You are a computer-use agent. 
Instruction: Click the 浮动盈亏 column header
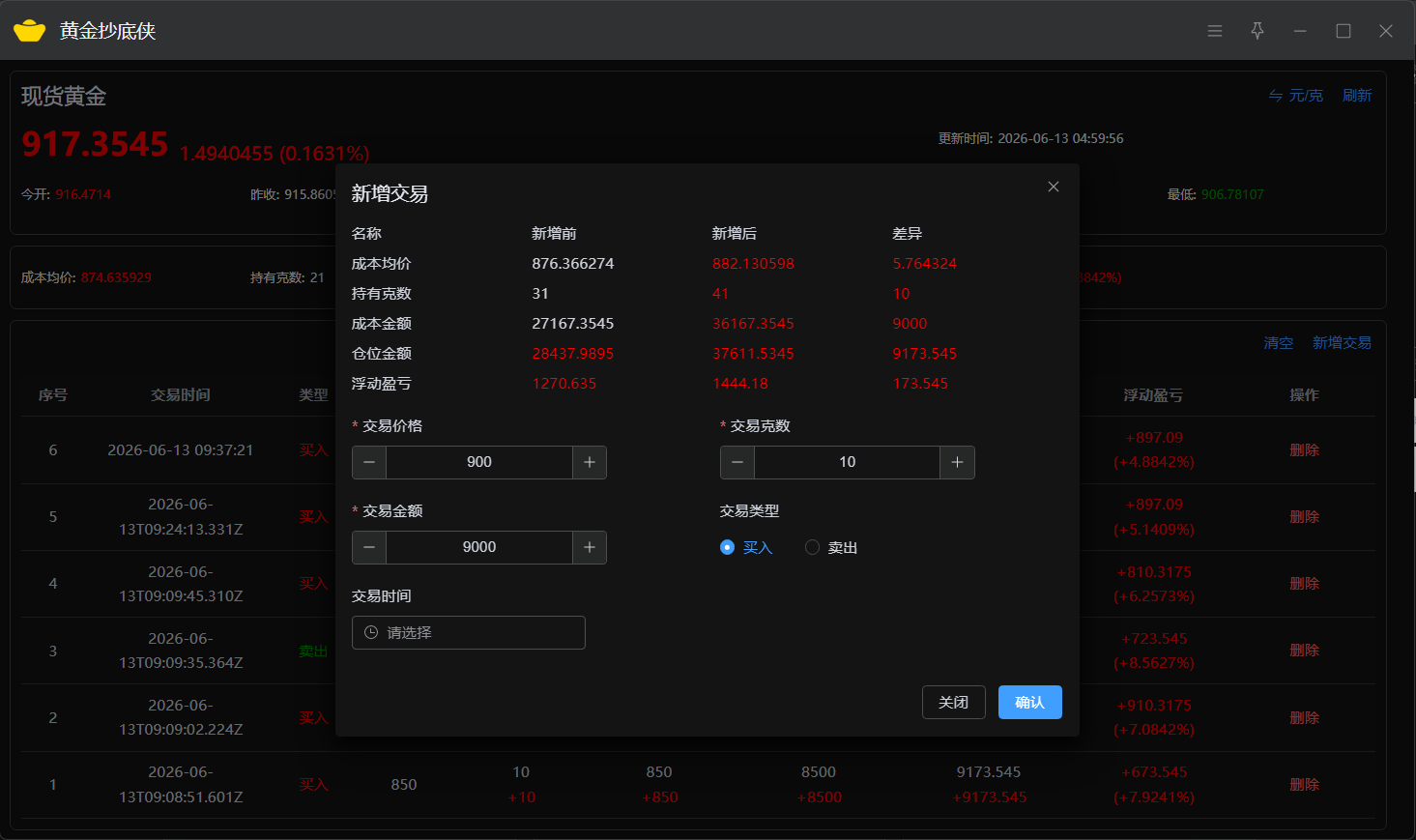(1153, 395)
